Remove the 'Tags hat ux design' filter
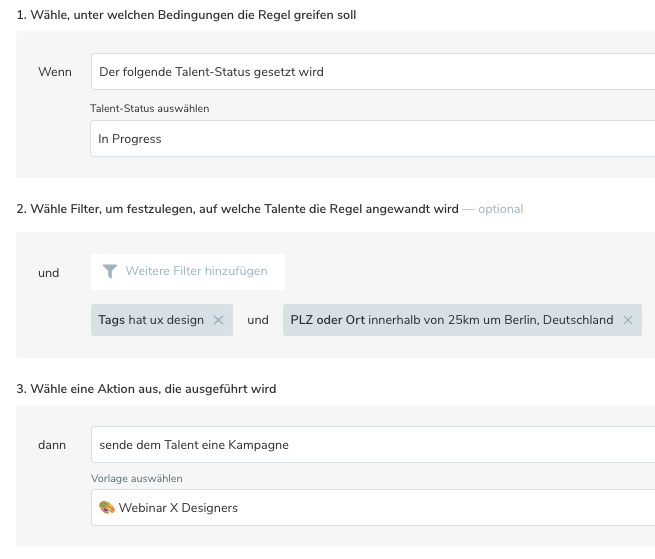The image size is (655, 559). pos(218,320)
